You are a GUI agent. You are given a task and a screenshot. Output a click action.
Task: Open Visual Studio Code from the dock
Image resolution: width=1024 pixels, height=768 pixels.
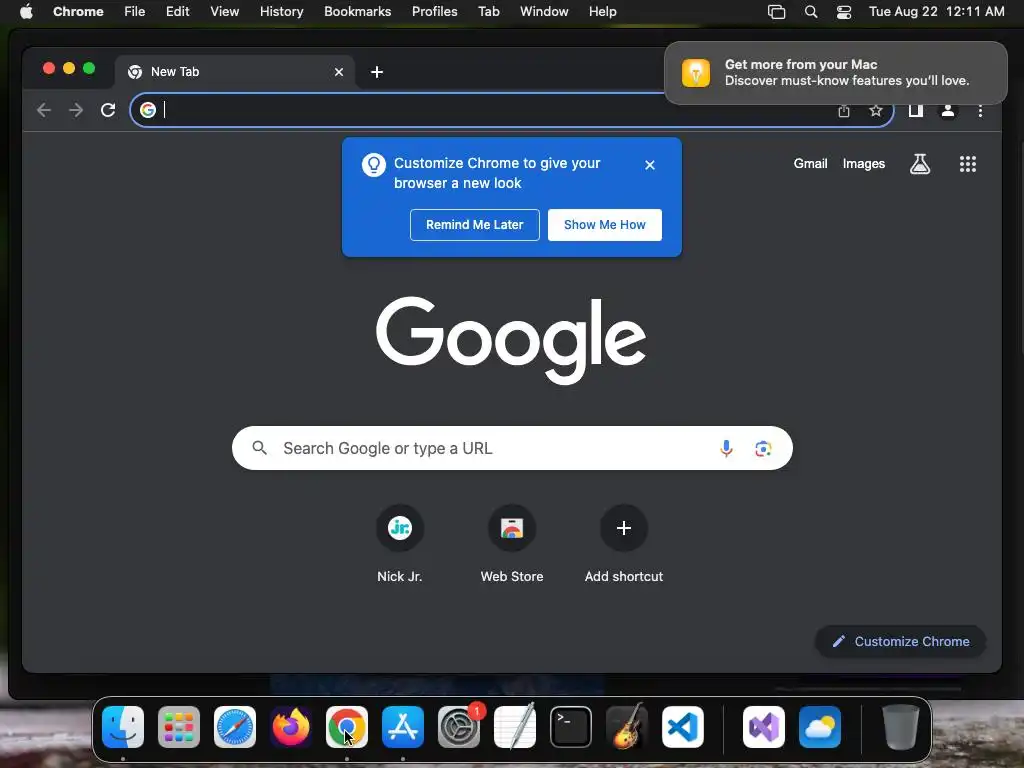pyautogui.click(x=682, y=727)
